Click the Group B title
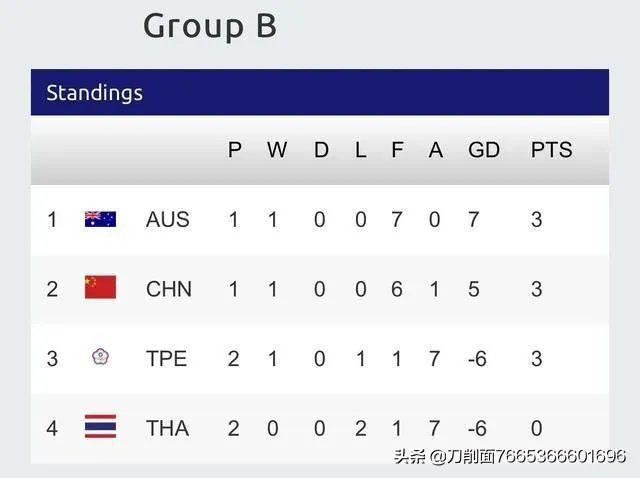 point(209,25)
